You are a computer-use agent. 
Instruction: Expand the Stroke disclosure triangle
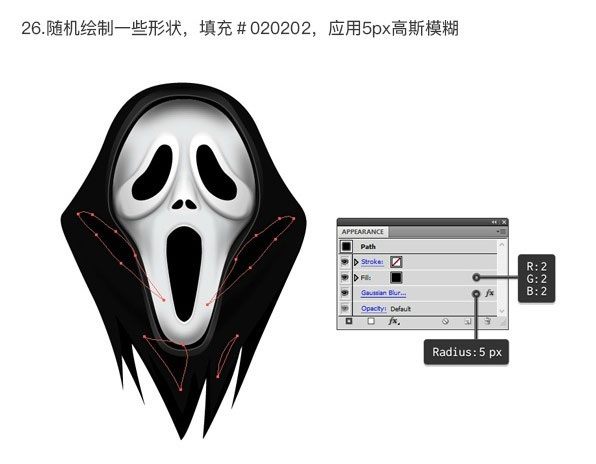tap(356, 262)
